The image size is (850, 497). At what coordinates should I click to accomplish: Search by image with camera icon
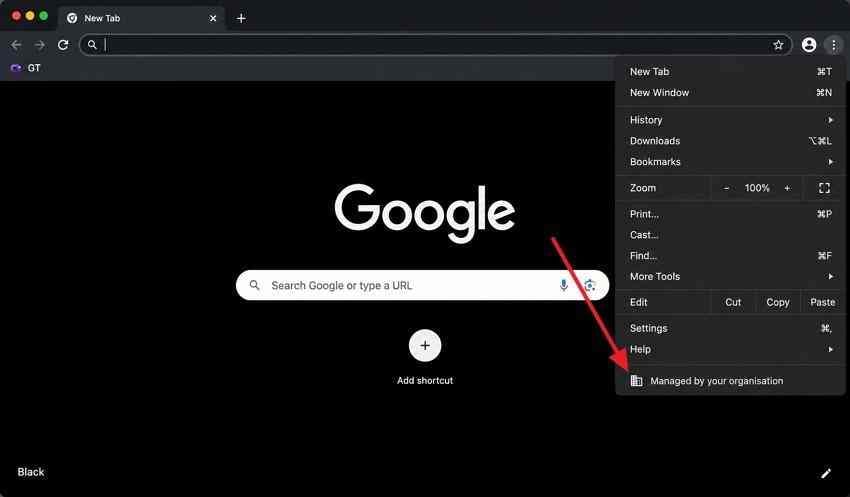[x=590, y=285]
